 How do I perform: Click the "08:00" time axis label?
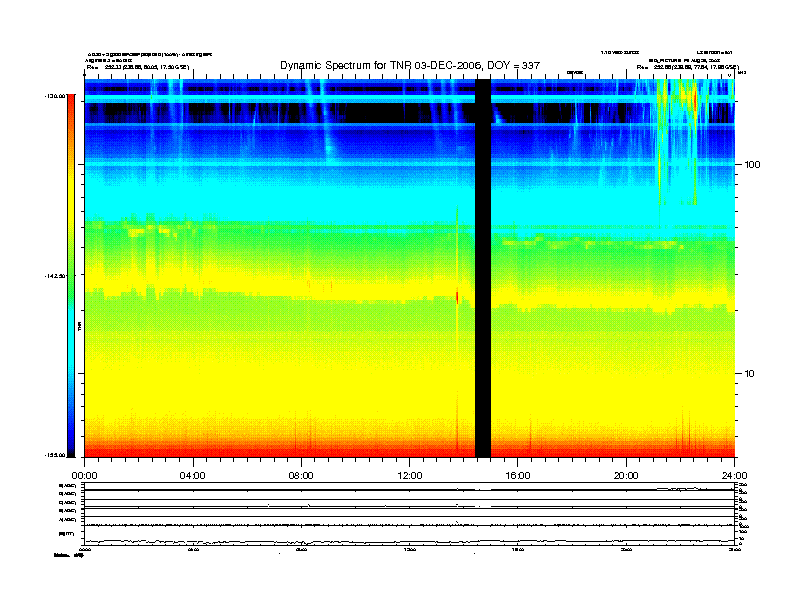(301, 476)
